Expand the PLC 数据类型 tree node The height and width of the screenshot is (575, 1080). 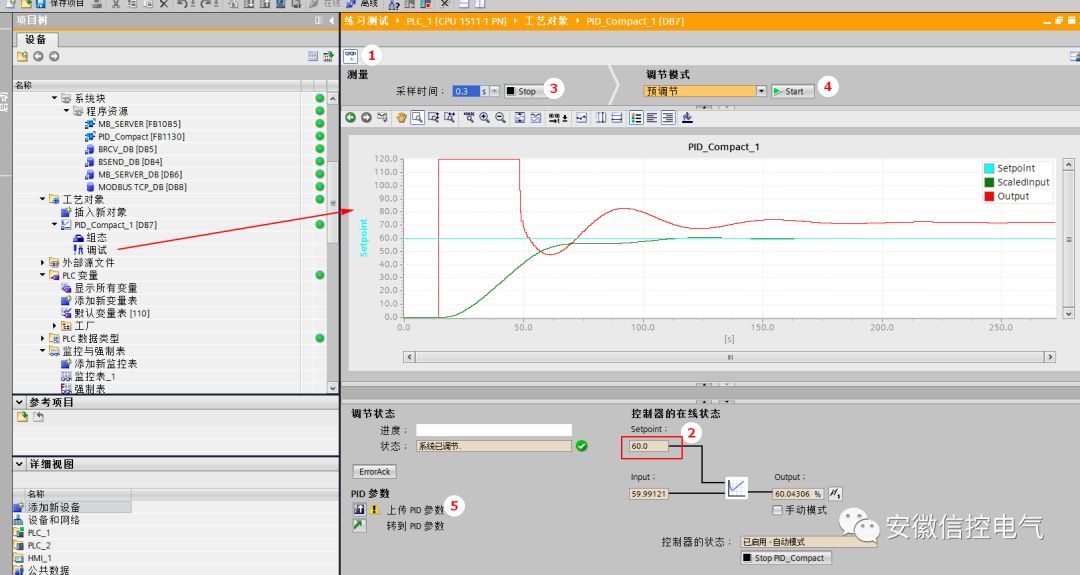42,339
